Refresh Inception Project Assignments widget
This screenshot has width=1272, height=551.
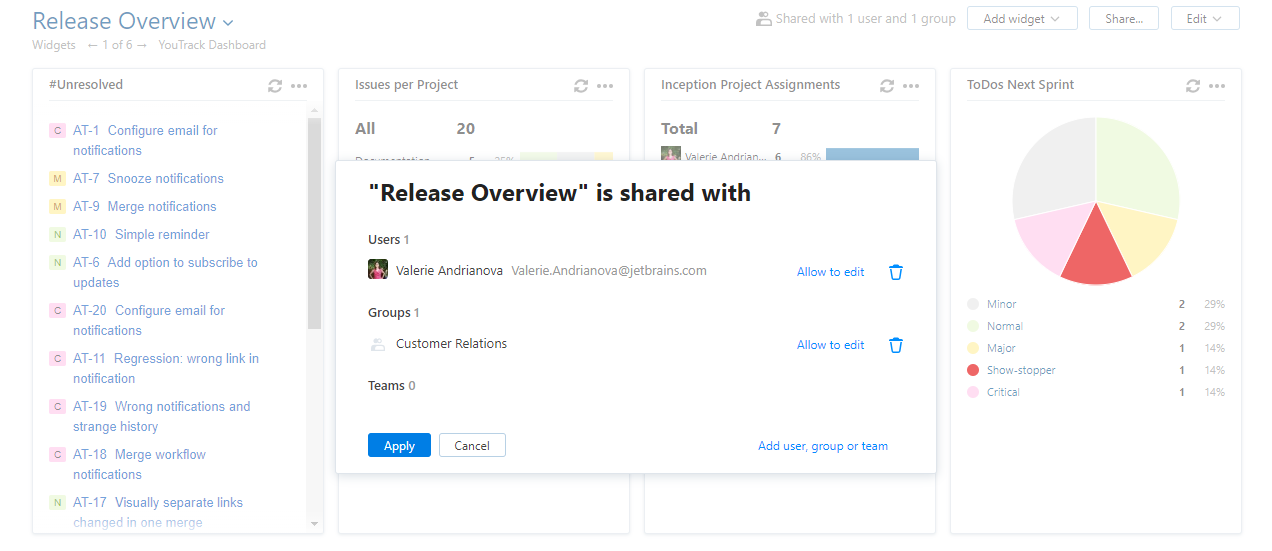point(887,86)
